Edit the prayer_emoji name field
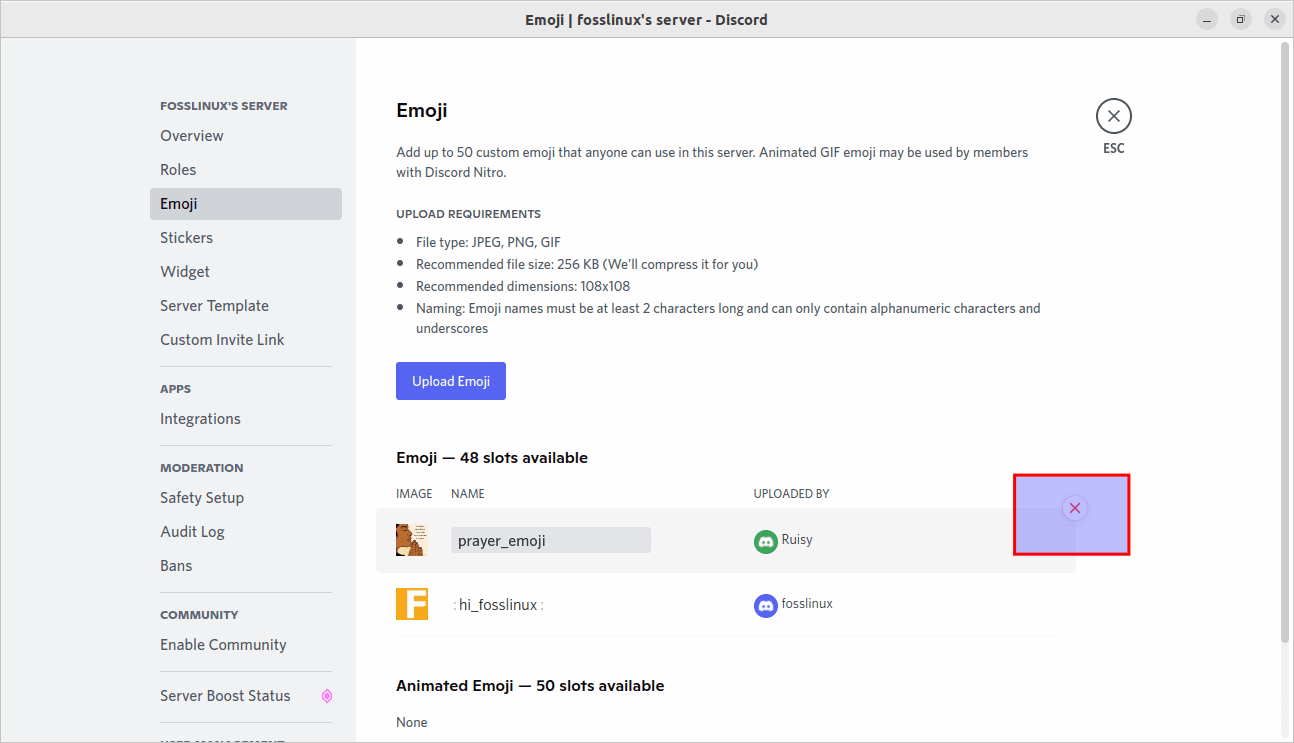This screenshot has height=743, width=1294. [551, 540]
